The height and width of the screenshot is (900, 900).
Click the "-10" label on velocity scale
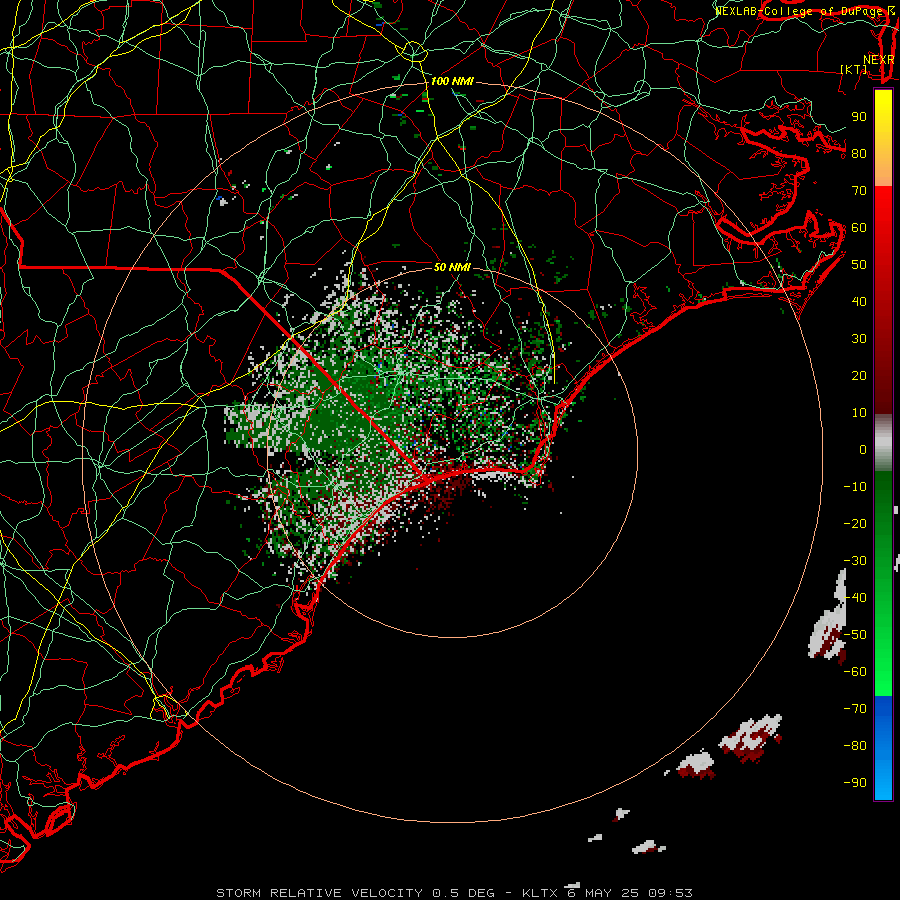click(x=855, y=487)
